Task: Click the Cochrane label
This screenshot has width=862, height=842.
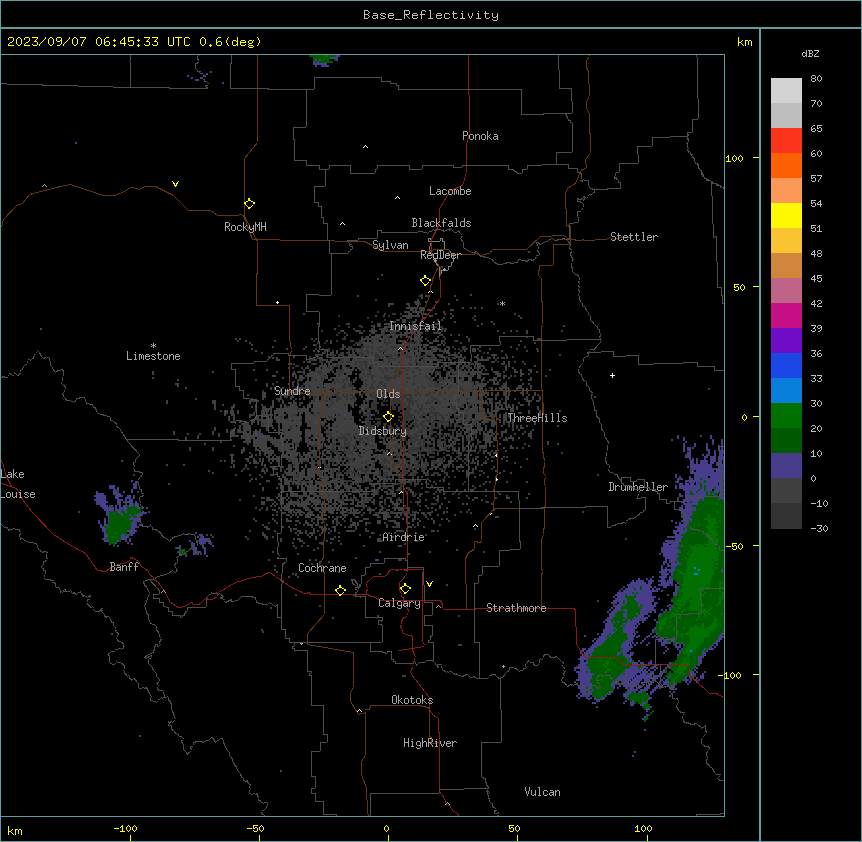Action: (322, 568)
